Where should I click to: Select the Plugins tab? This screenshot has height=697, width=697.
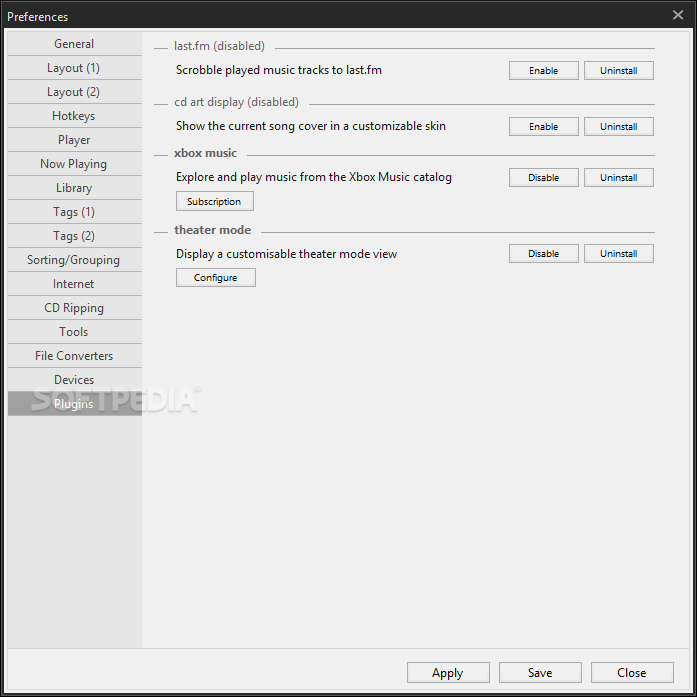(x=74, y=404)
